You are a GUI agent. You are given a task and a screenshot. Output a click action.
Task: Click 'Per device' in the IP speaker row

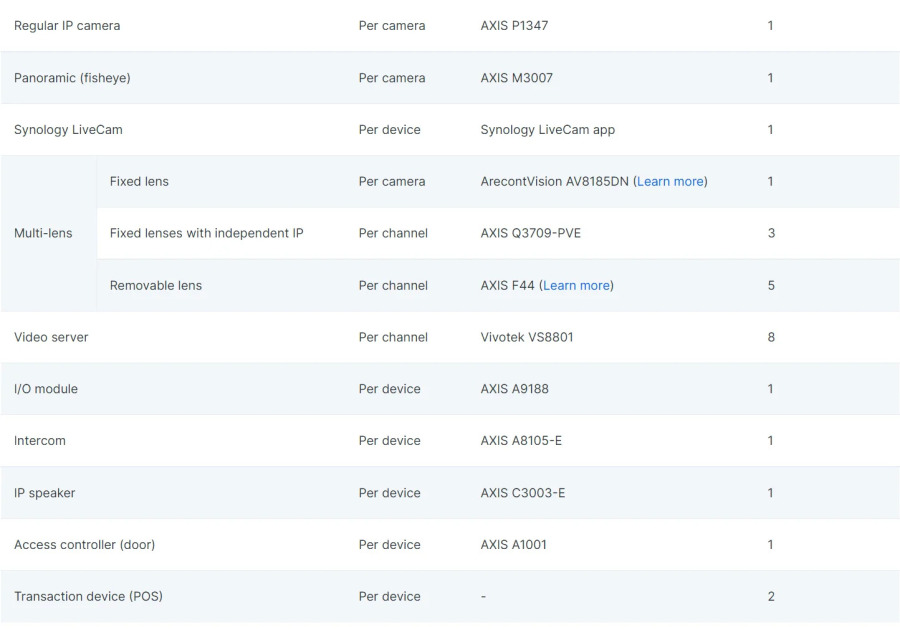tap(390, 493)
